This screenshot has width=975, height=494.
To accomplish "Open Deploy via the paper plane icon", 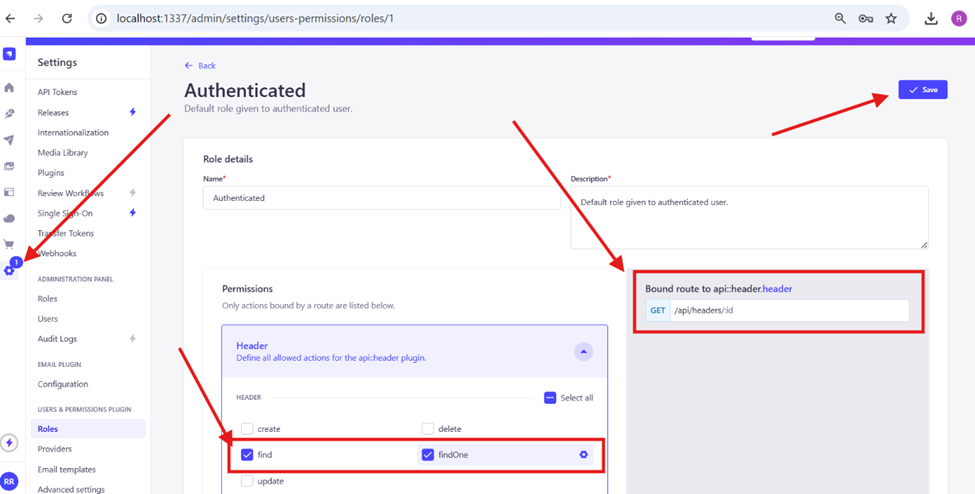I will tap(9, 140).
